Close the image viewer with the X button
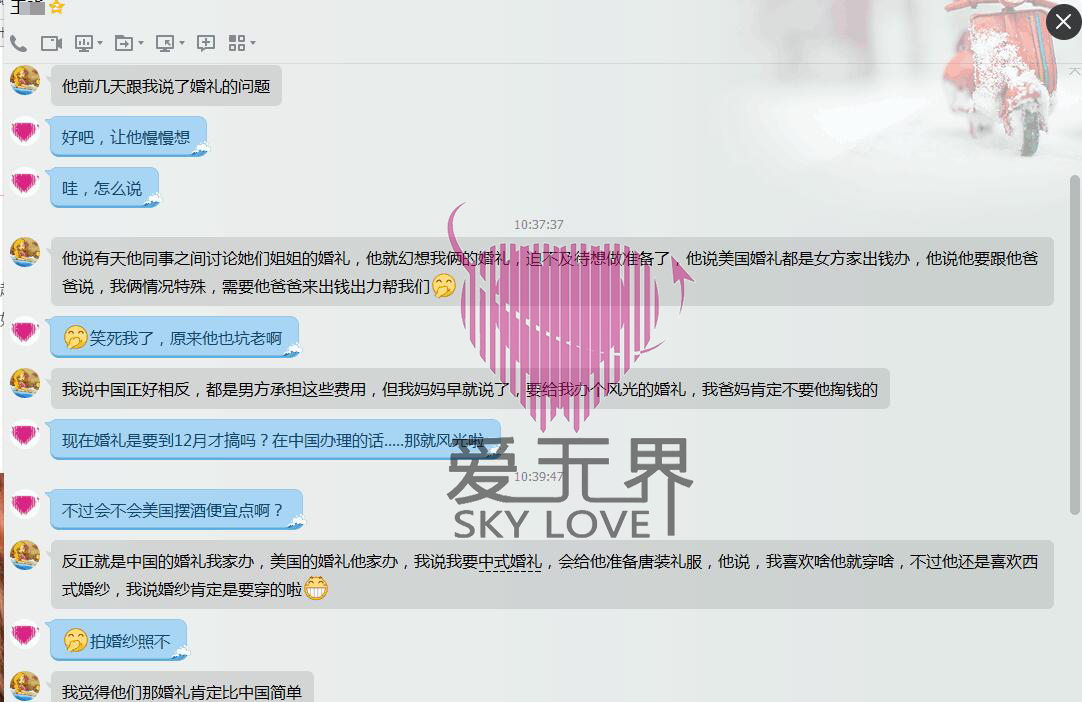 1063,22
